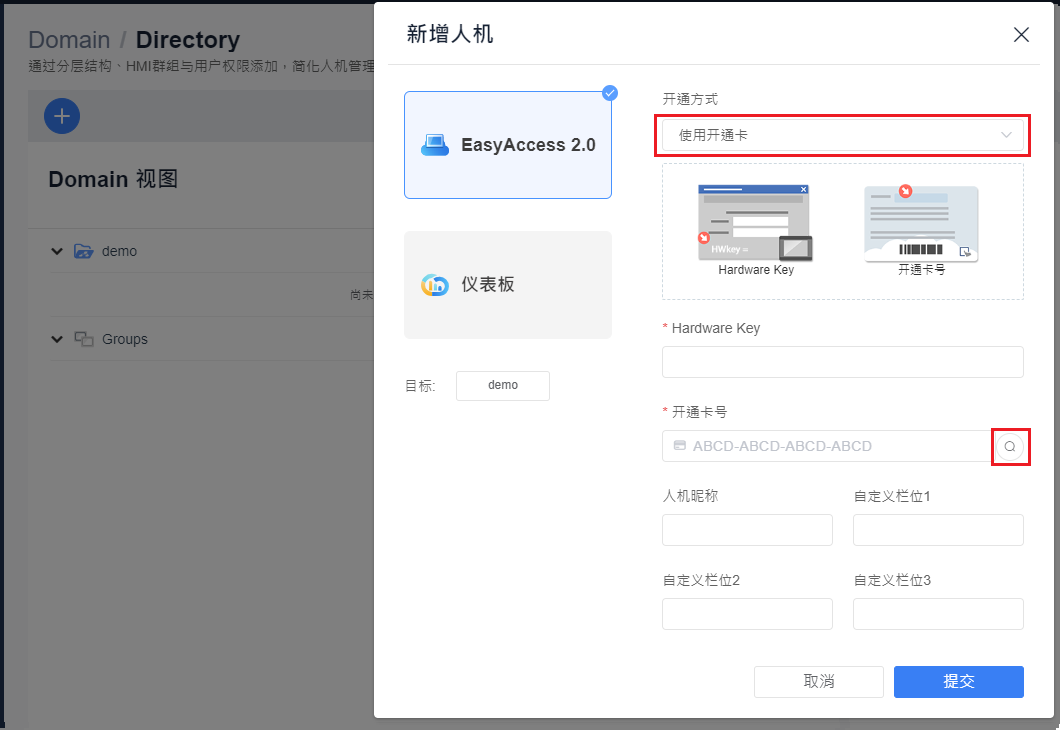Click the Domain breadcrumb link

coord(69,40)
